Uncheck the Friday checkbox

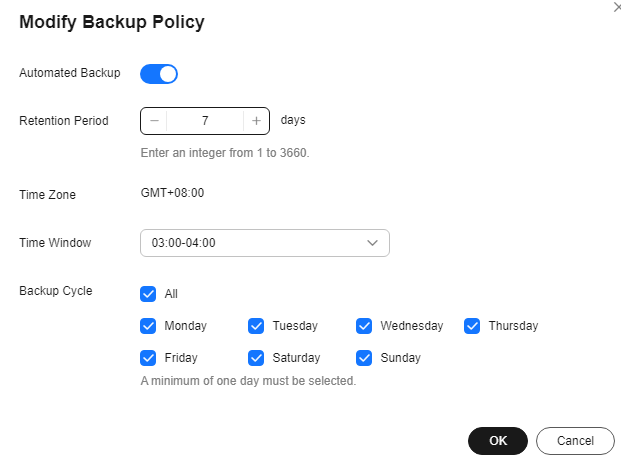point(149,358)
